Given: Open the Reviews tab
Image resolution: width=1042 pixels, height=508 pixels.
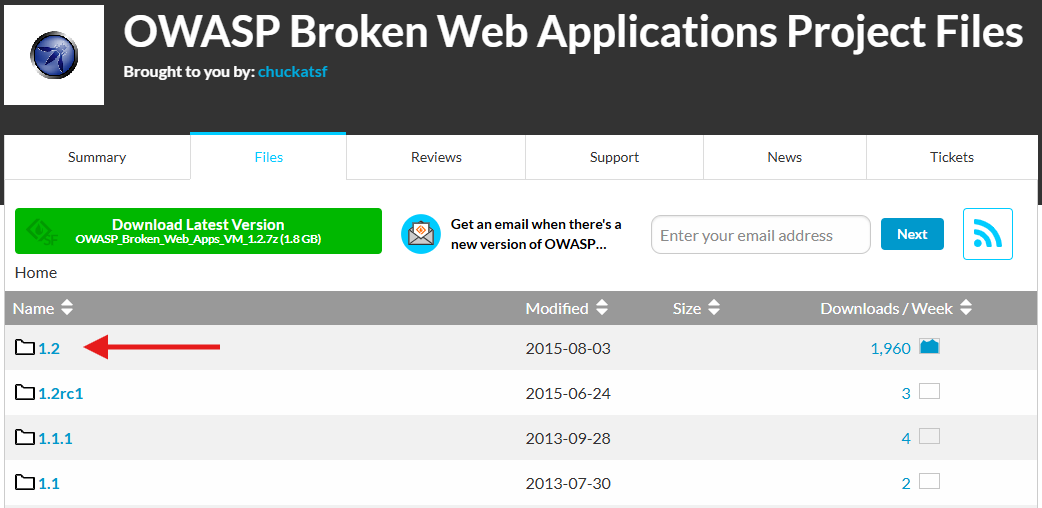Looking at the screenshot, I should point(436,157).
